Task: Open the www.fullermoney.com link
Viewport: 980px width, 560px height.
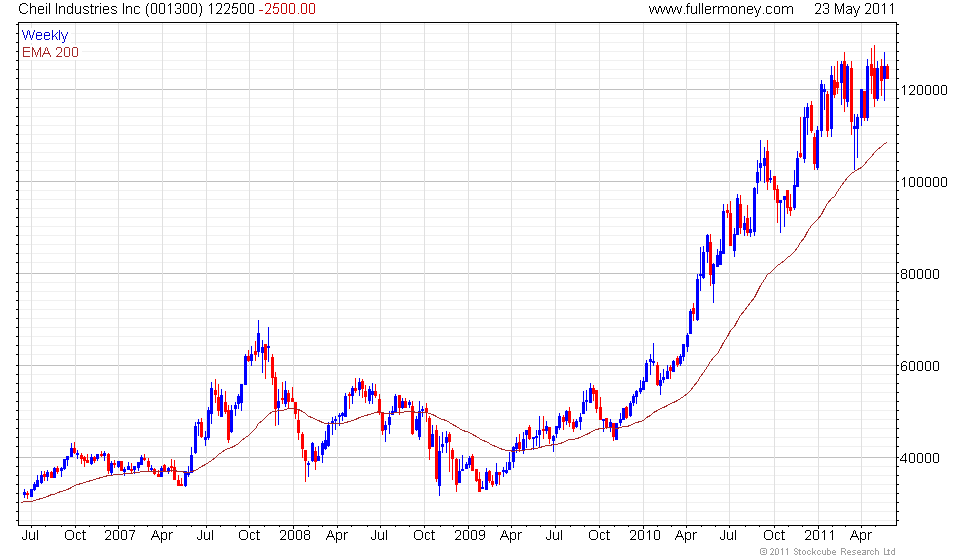Action: click(721, 9)
